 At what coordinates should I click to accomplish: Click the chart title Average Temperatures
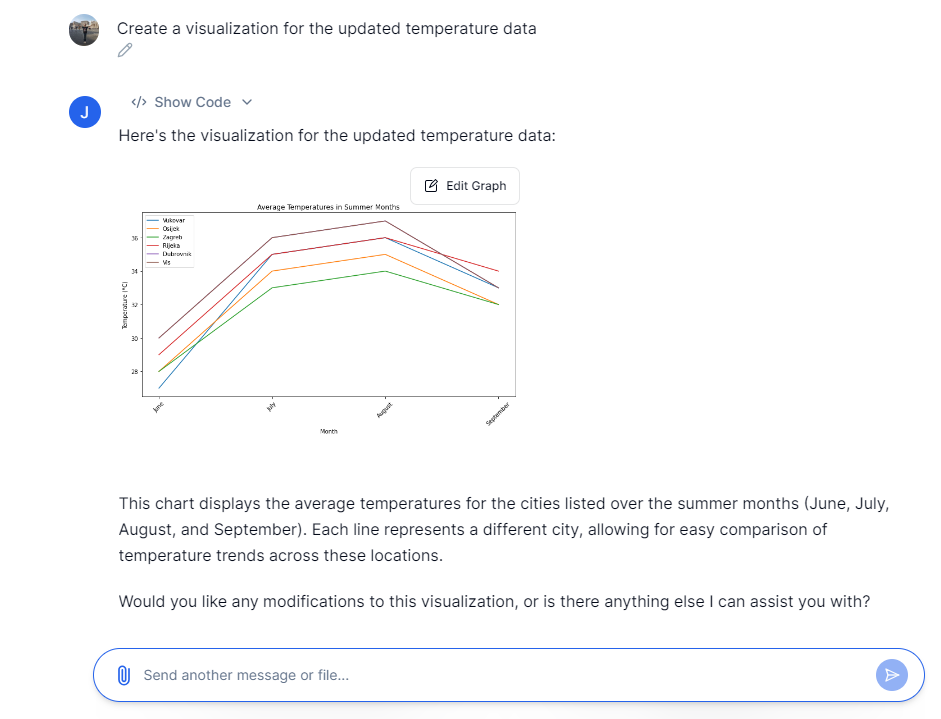328,207
